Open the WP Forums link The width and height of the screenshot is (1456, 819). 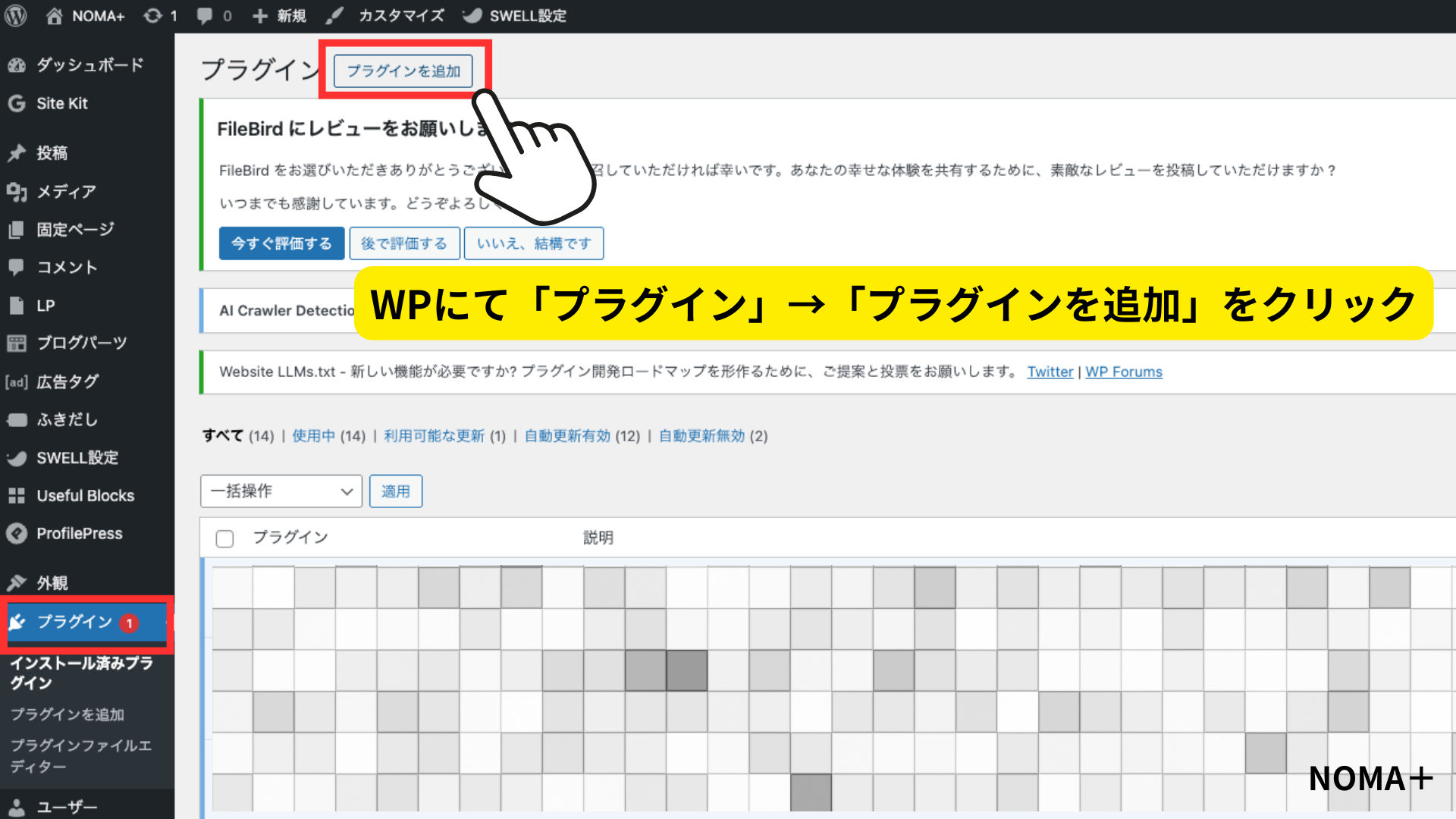[x=1124, y=372]
